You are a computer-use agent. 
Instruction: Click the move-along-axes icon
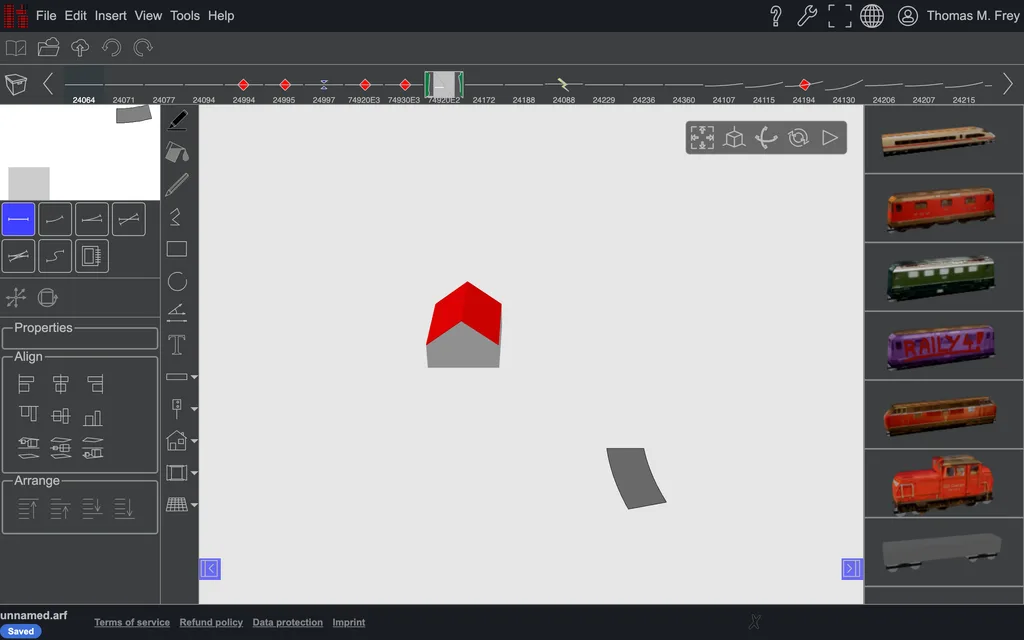point(16,298)
